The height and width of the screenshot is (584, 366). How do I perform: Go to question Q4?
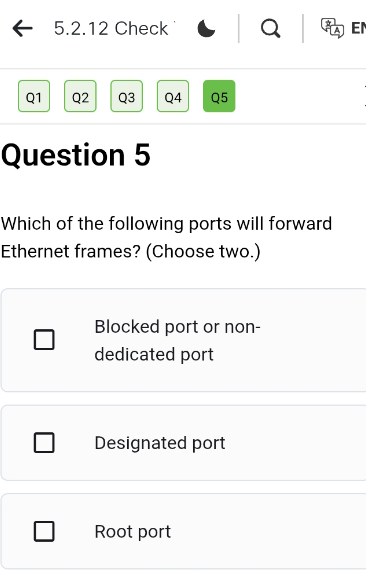tap(173, 96)
